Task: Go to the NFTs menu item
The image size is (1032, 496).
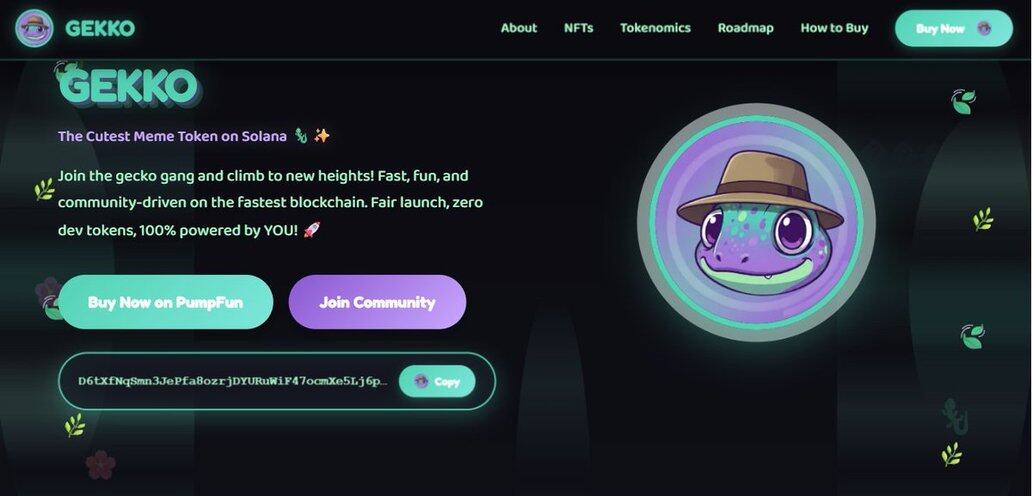Action: pos(579,28)
